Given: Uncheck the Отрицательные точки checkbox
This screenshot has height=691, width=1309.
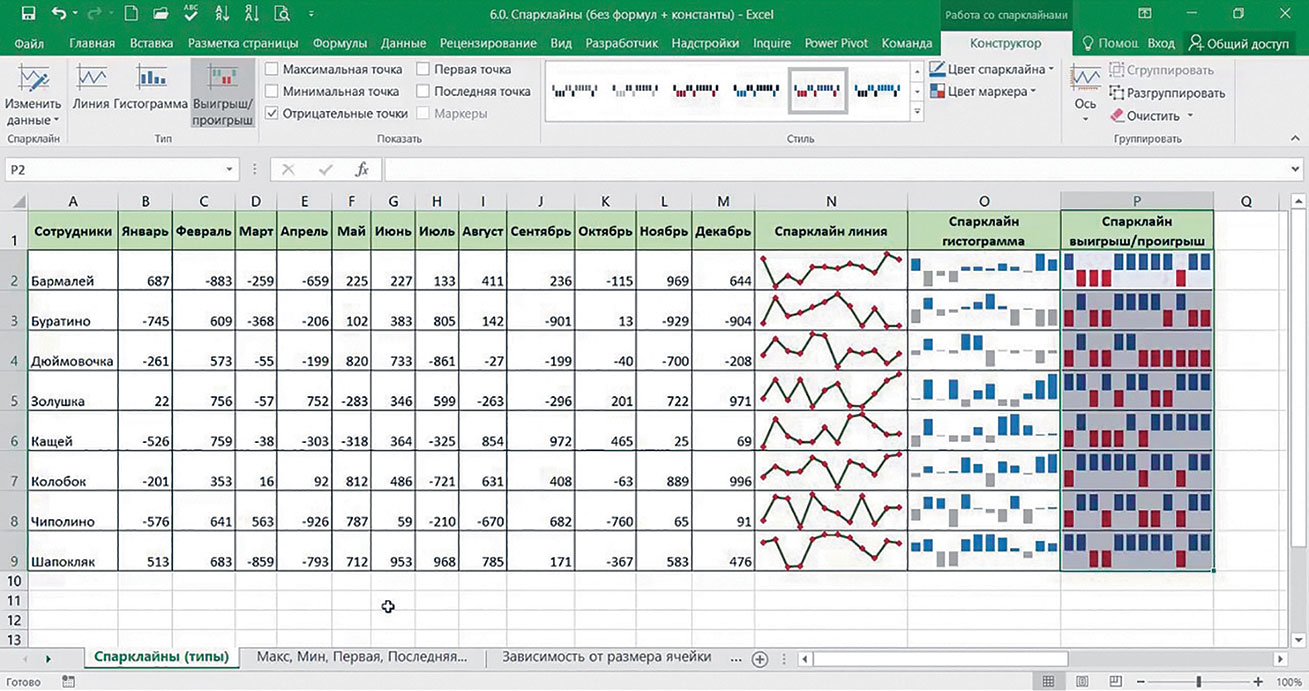Looking at the screenshot, I should pos(272,114).
